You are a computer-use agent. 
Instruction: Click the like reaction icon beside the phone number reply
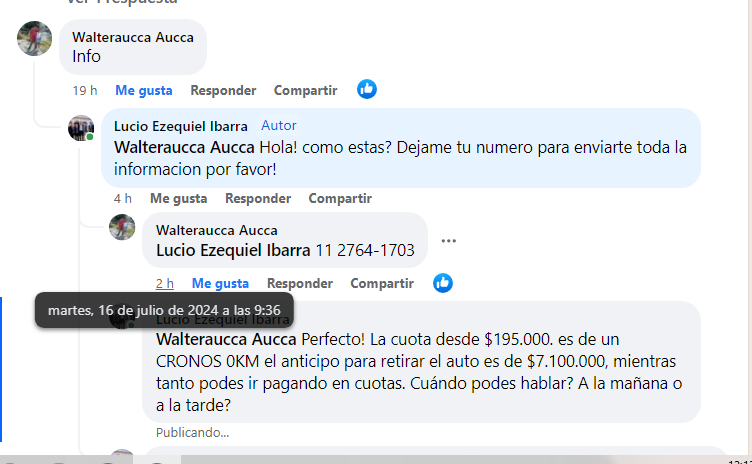[443, 283]
